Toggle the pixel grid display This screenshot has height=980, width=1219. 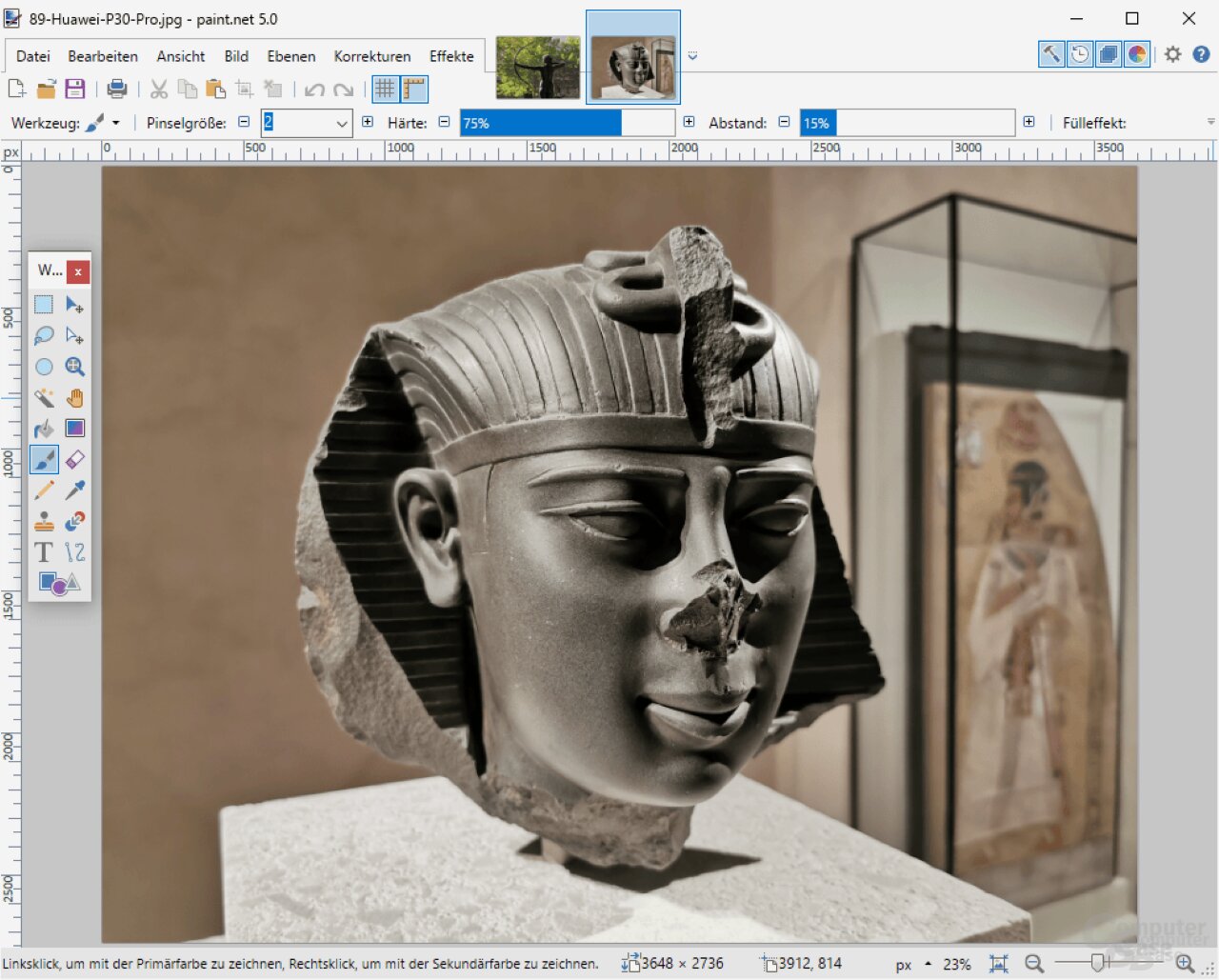pyautogui.click(x=385, y=90)
